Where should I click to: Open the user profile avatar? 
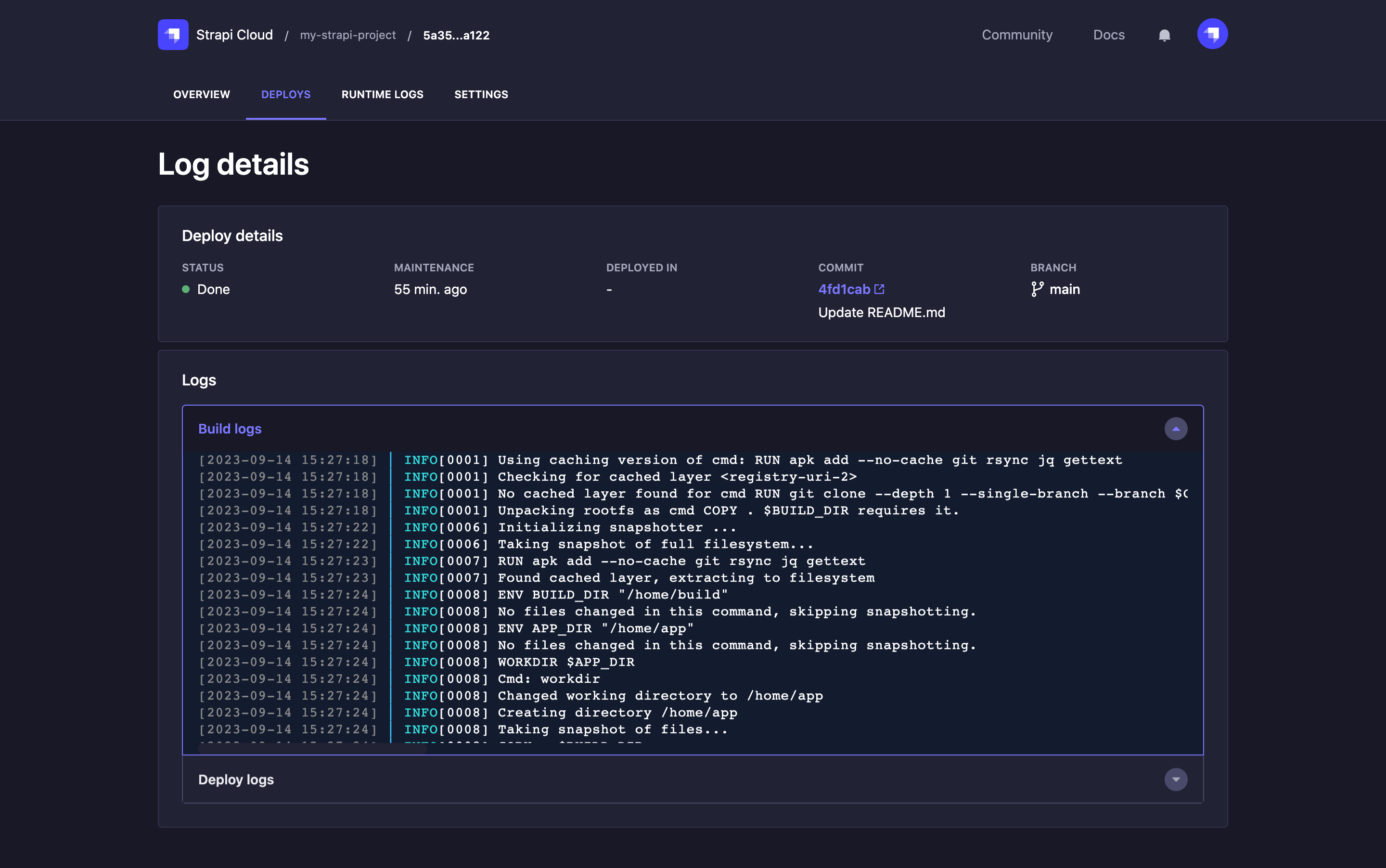tap(1212, 35)
